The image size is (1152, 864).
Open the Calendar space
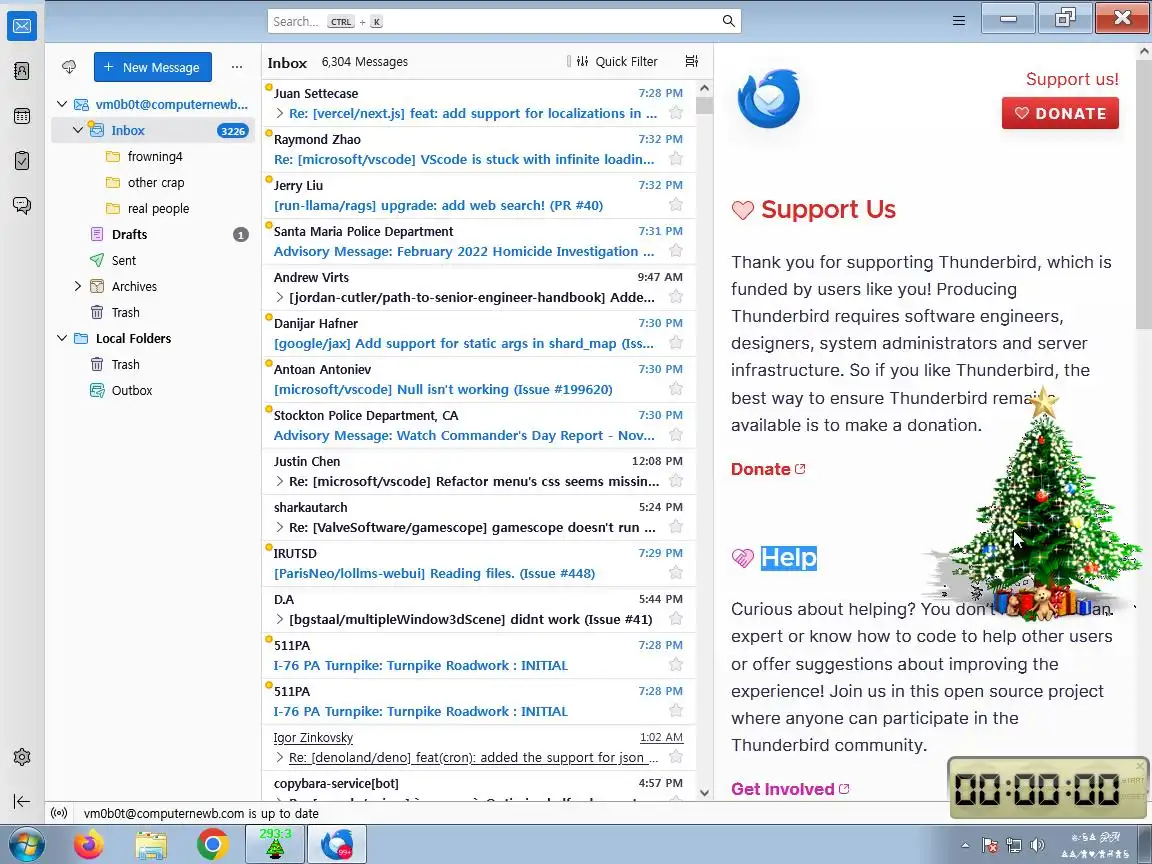point(22,116)
